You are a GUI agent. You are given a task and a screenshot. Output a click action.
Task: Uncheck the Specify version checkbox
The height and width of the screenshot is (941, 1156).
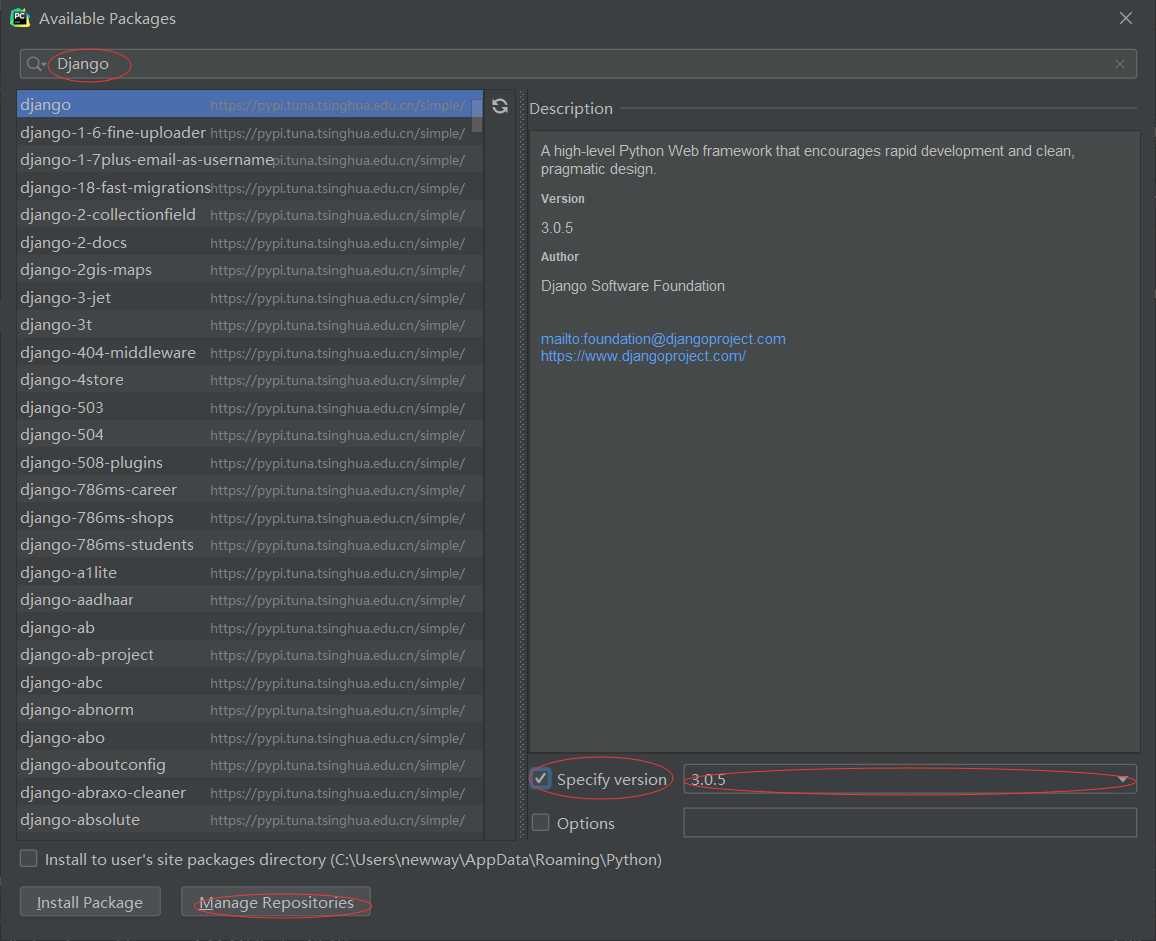pos(541,779)
